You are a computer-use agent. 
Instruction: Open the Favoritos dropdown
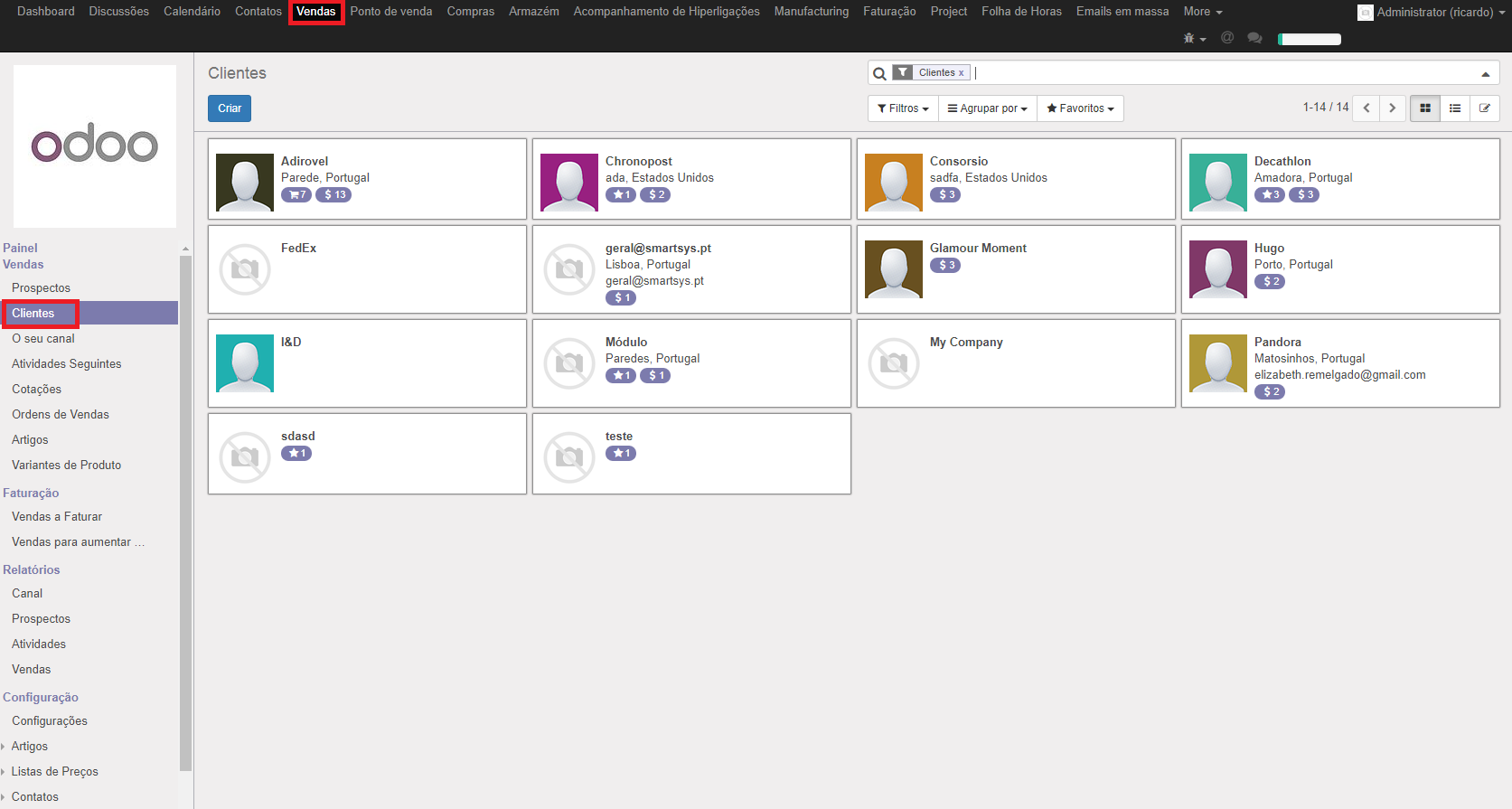[1080, 108]
